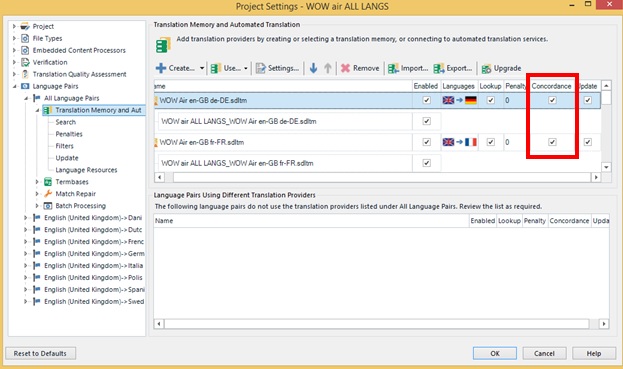Toggle Concordance for WOW Air en-GB fr-FR.sdltm
The width and height of the screenshot is (623, 369).
[x=552, y=142]
